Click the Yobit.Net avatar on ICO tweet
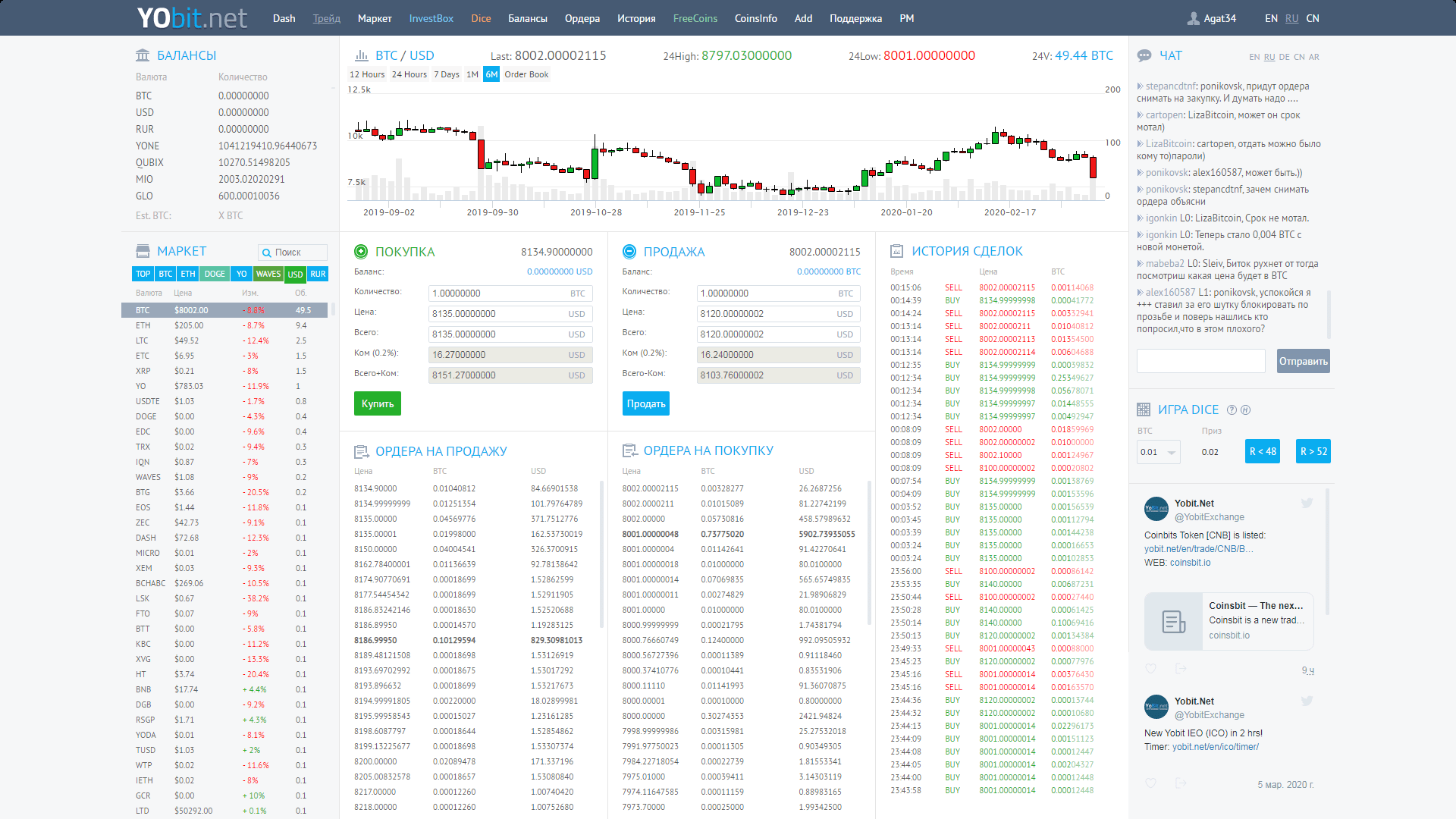The height and width of the screenshot is (819, 1456). point(1156,707)
